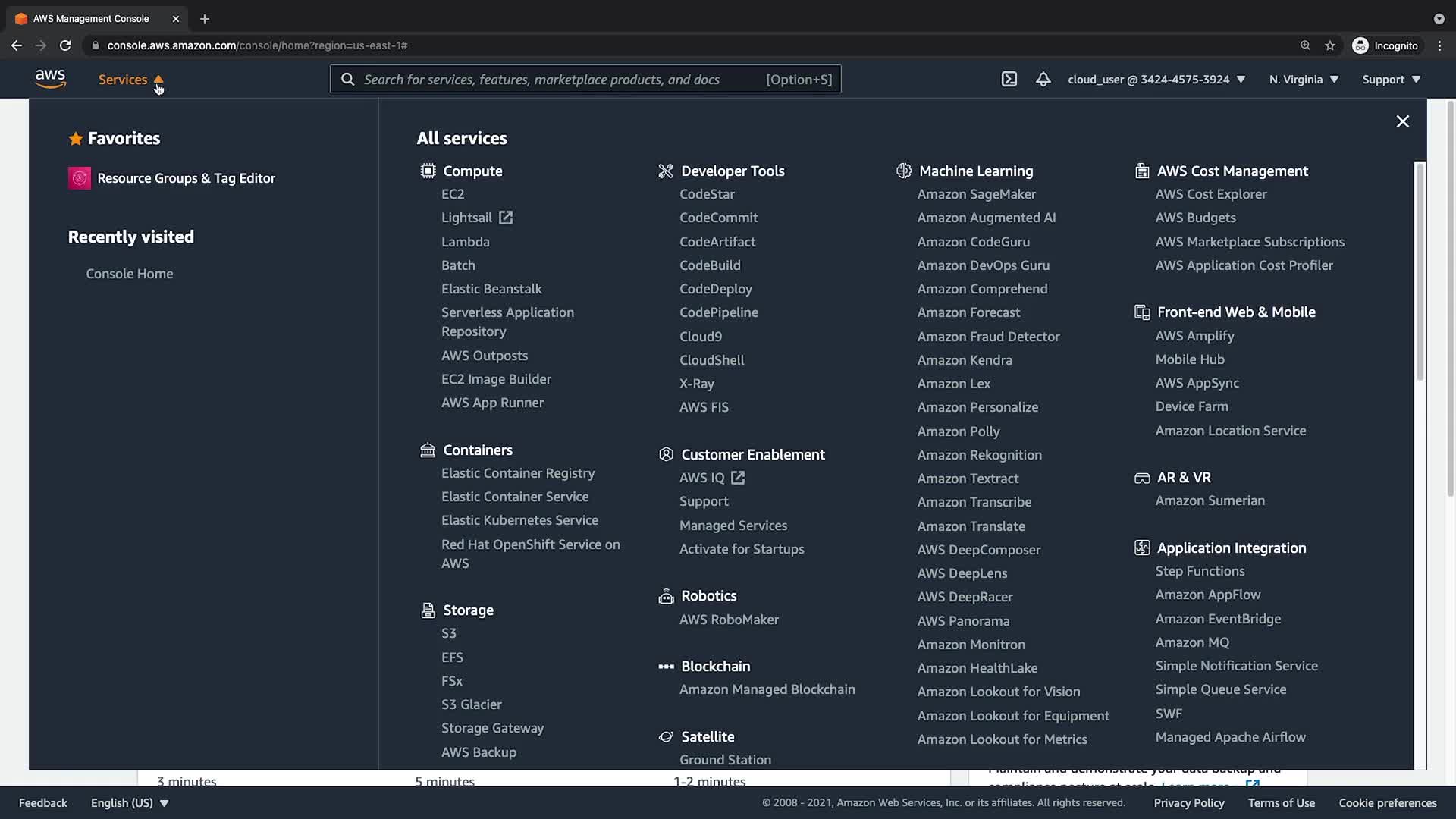Close the services menu with the X

click(1403, 121)
